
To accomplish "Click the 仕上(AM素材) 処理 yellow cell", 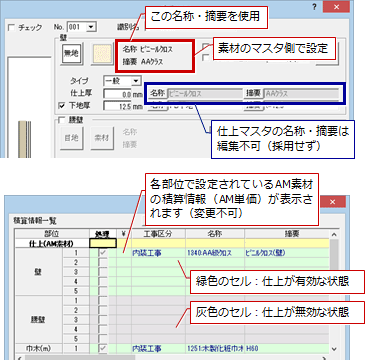I will 103,243.
